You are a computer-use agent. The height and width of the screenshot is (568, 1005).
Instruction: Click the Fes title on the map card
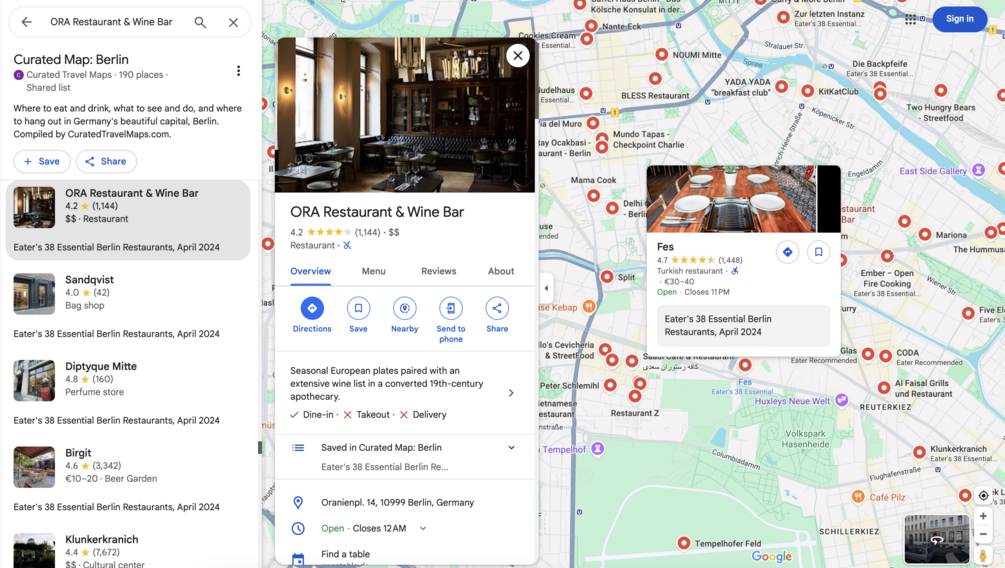tap(665, 247)
